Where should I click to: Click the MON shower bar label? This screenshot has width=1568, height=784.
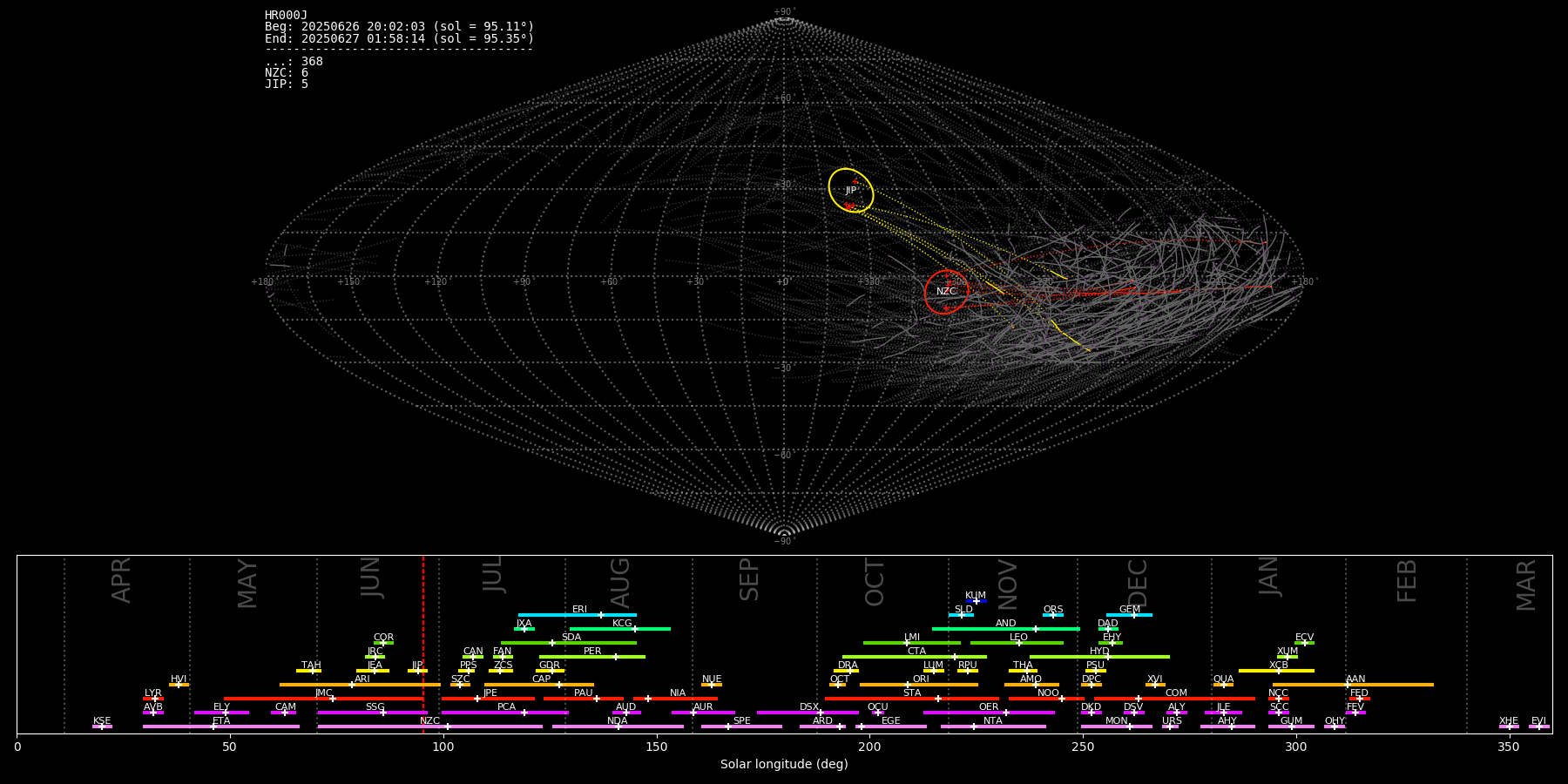1117,721
